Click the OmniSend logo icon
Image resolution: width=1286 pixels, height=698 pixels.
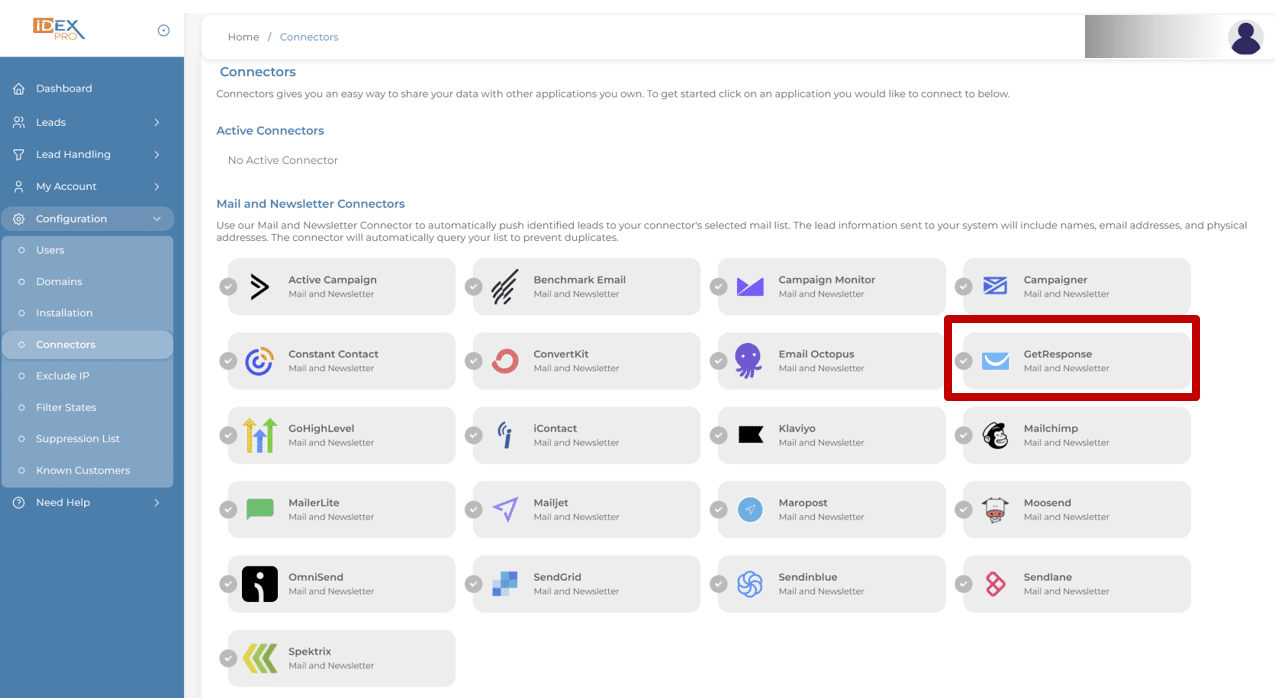pos(260,584)
